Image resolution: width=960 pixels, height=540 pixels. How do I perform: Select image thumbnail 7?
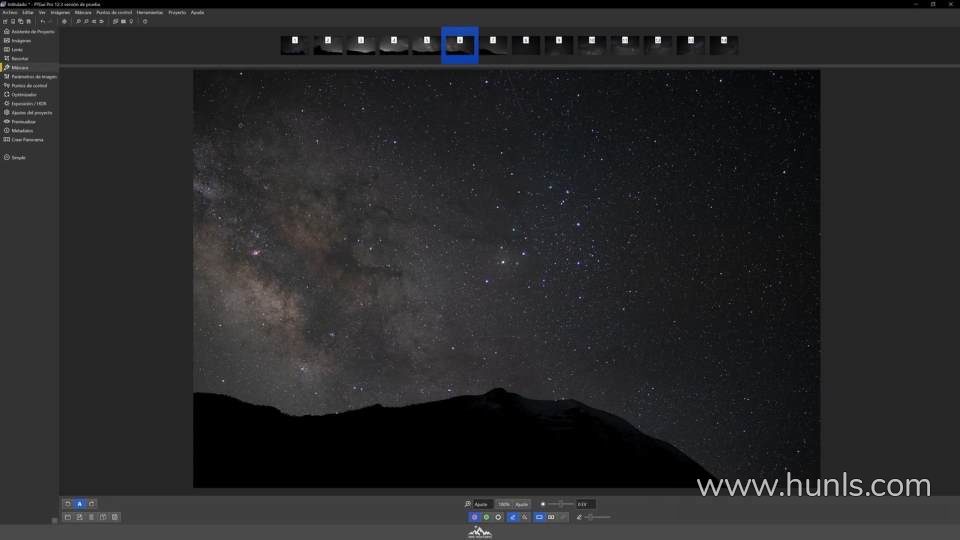point(493,45)
